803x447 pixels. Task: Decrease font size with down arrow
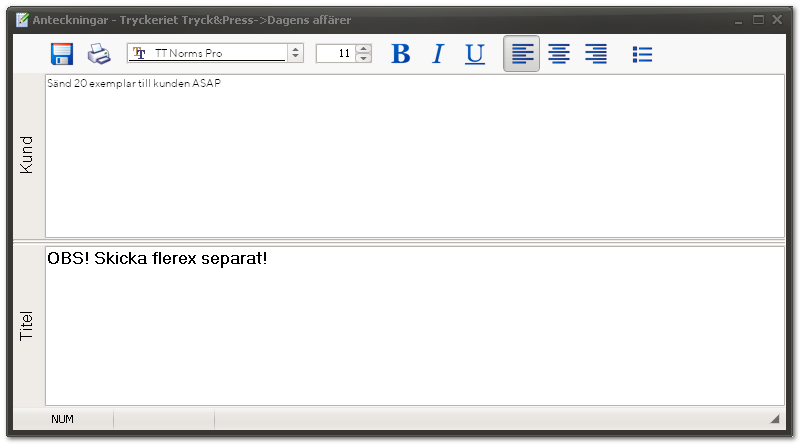point(364,58)
